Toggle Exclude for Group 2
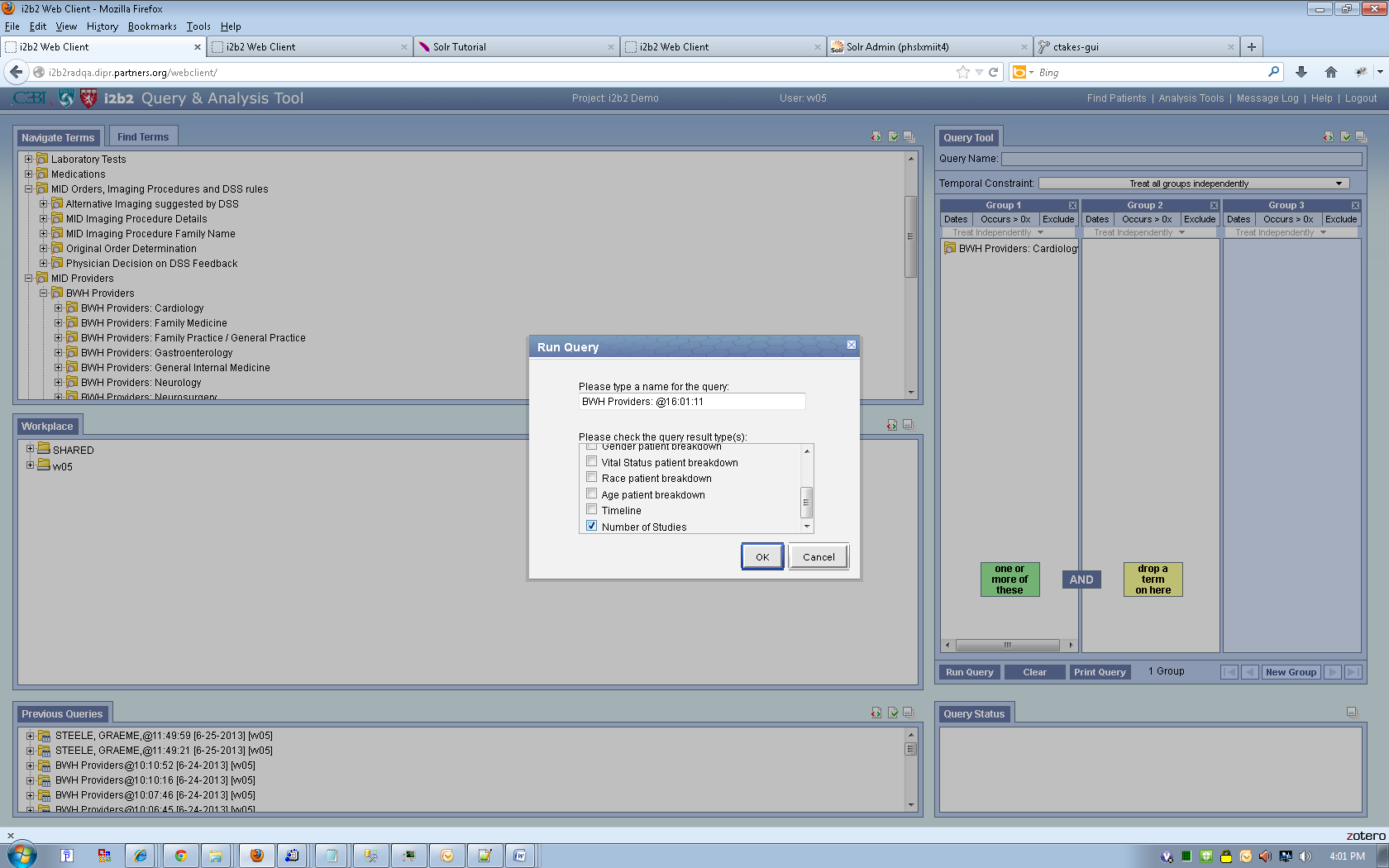The image size is (1389, 868). (1200, 219)
